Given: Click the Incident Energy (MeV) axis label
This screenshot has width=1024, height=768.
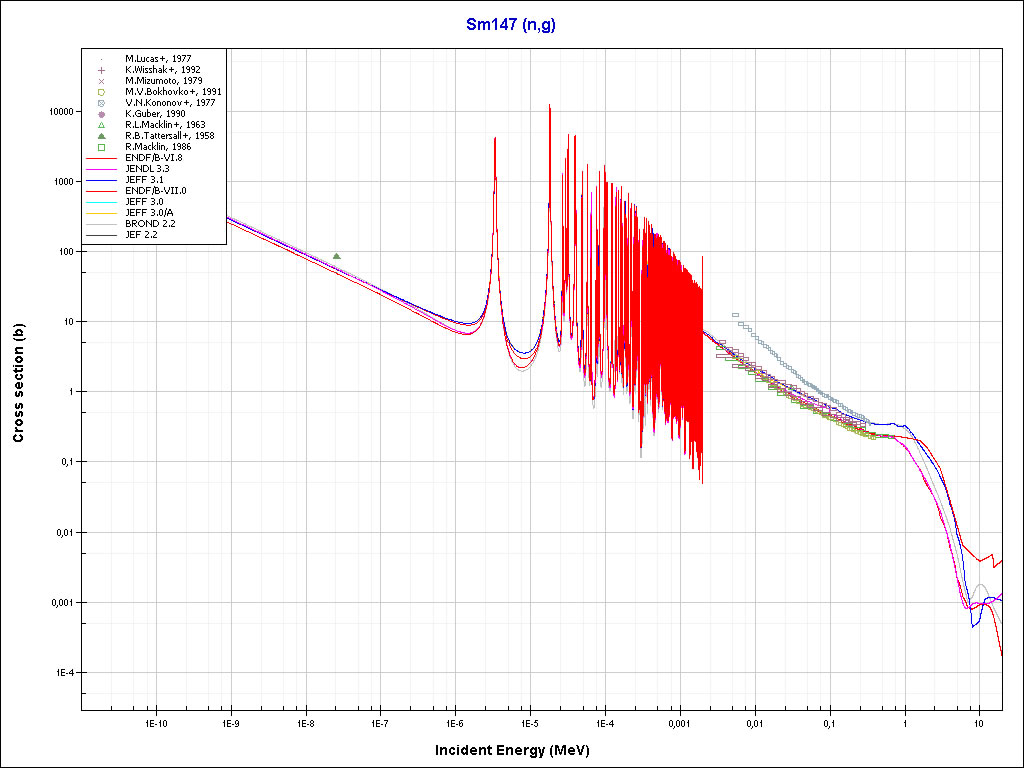Looking at the screenshot, I should tap(519, 750).
